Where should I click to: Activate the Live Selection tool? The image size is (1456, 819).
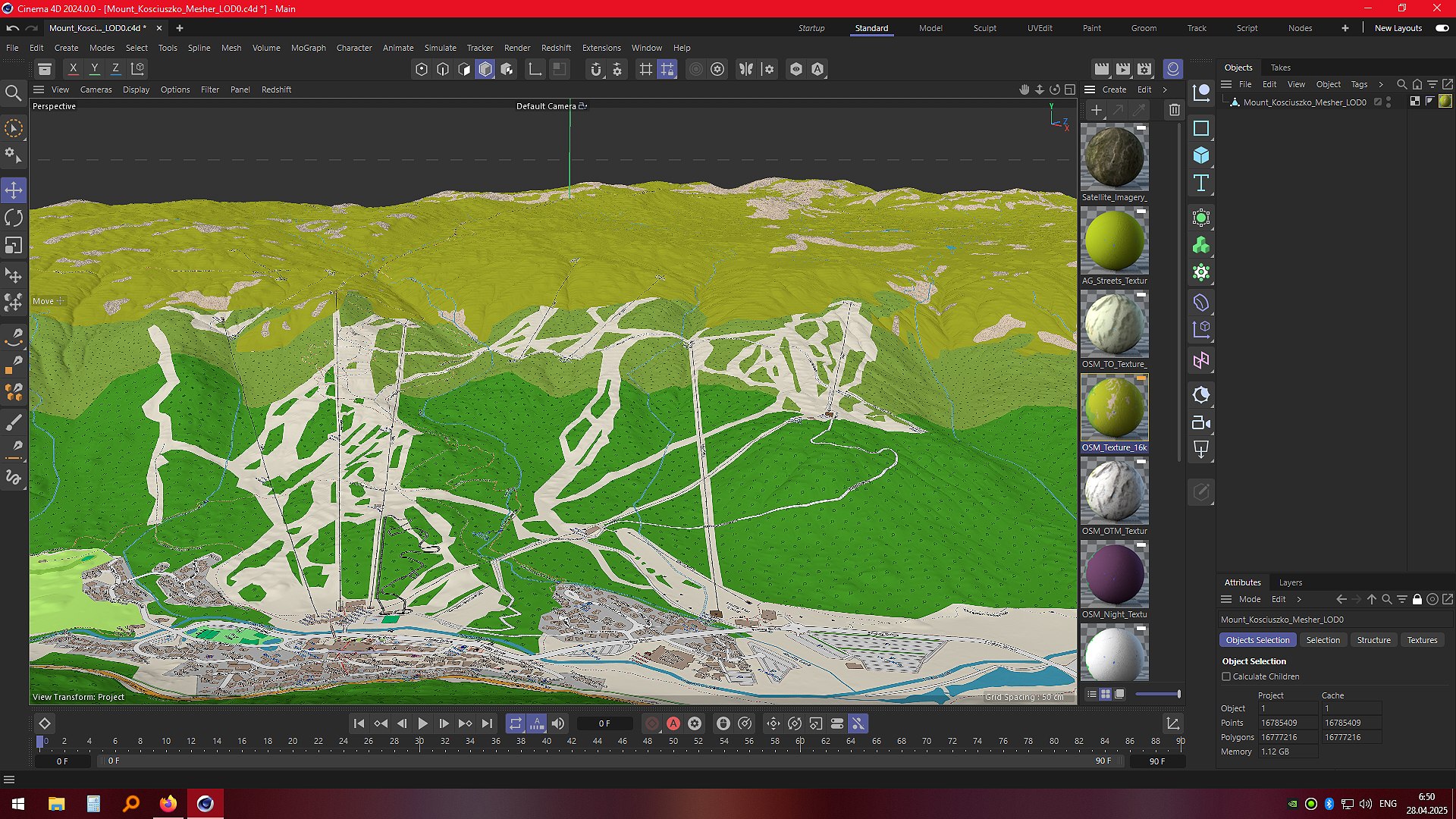click(x=14, y=128)
